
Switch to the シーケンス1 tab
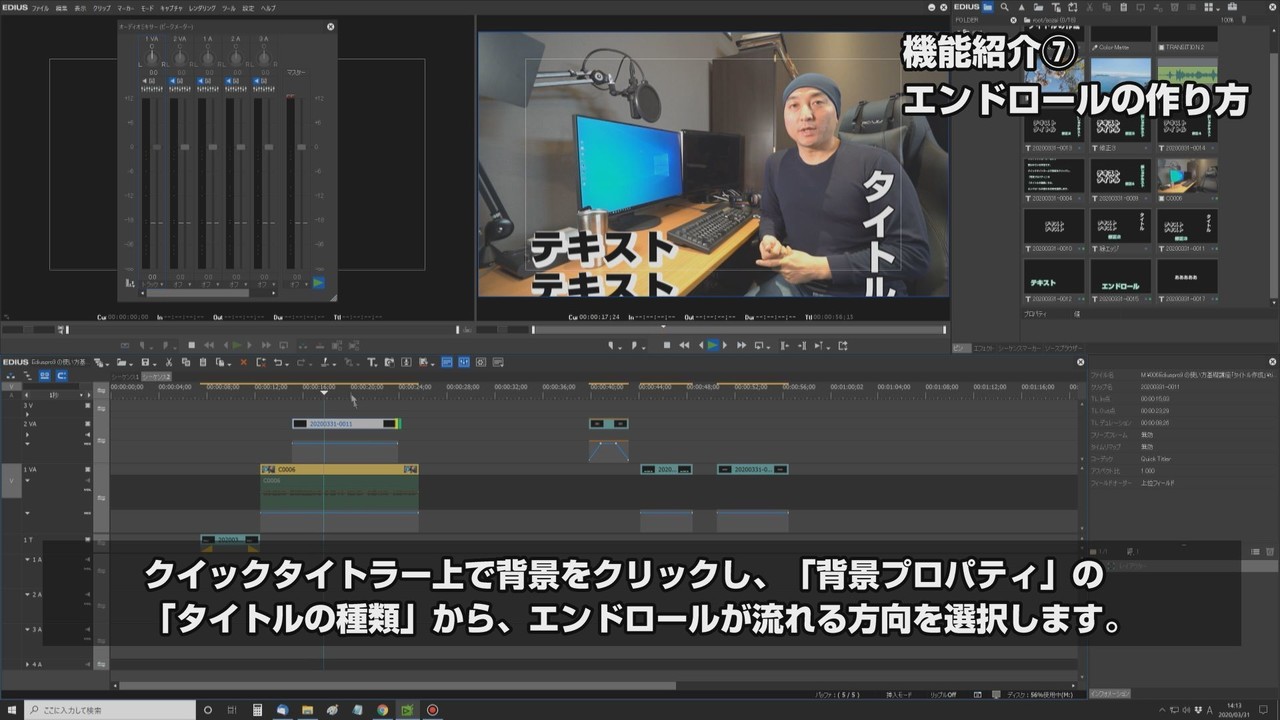tap(125, 376)
